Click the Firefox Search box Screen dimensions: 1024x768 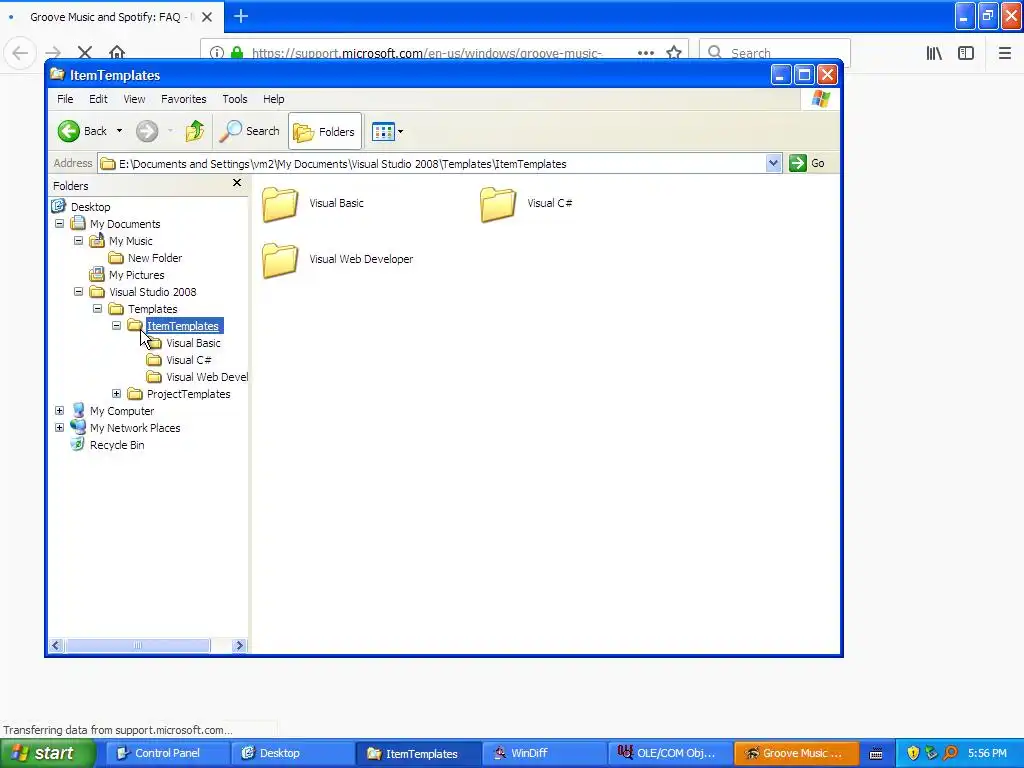coord(775,52)
